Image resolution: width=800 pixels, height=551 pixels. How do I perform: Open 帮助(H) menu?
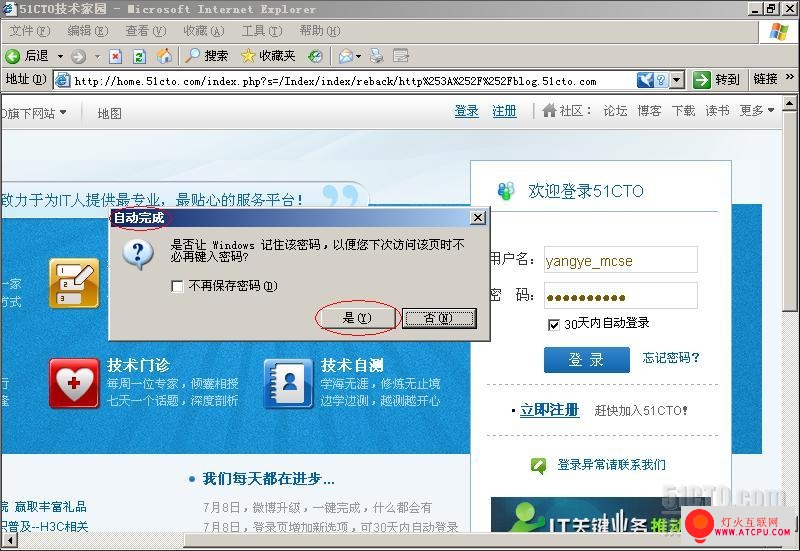point(320,31)
